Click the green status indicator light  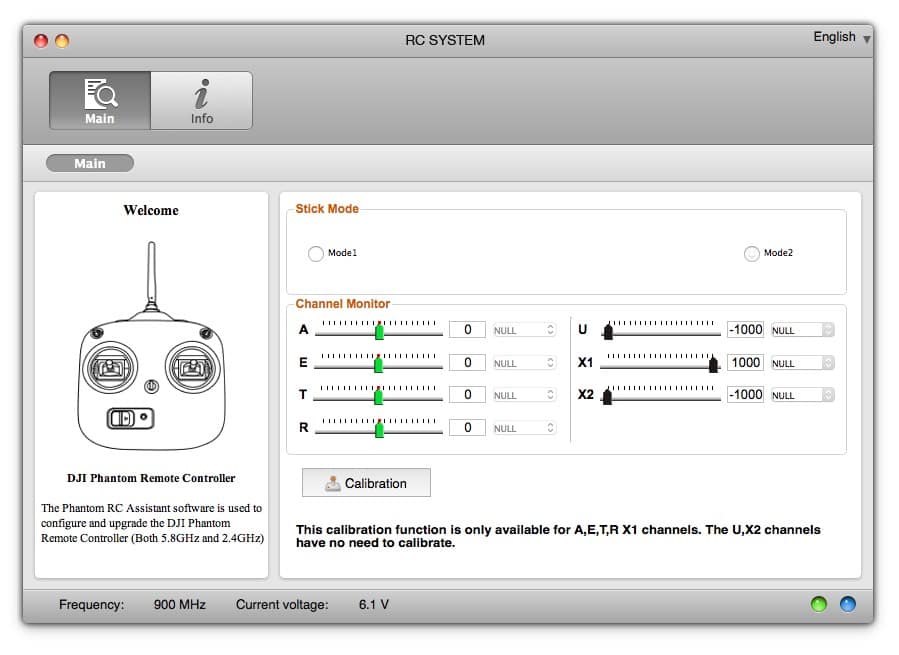[x=819, y=604]
